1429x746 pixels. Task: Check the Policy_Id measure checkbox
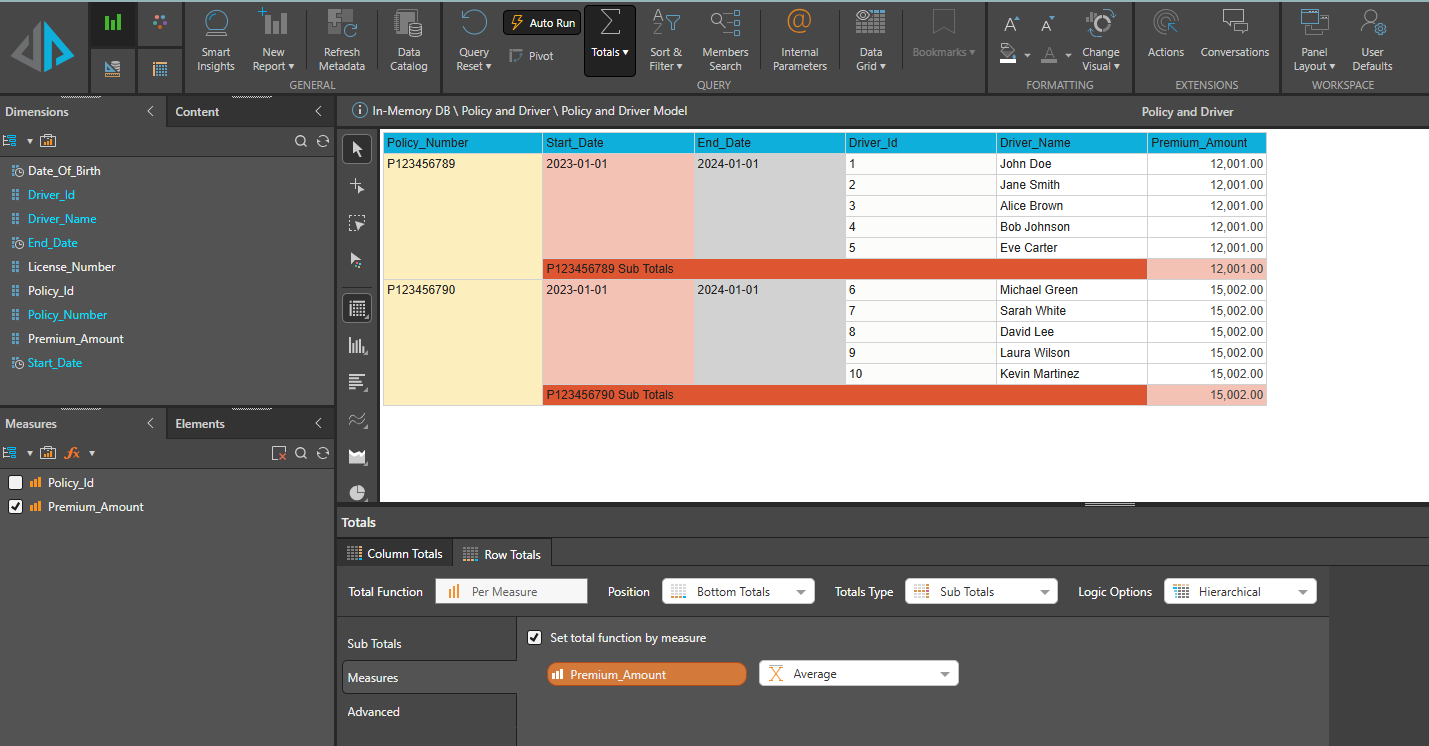15,482
